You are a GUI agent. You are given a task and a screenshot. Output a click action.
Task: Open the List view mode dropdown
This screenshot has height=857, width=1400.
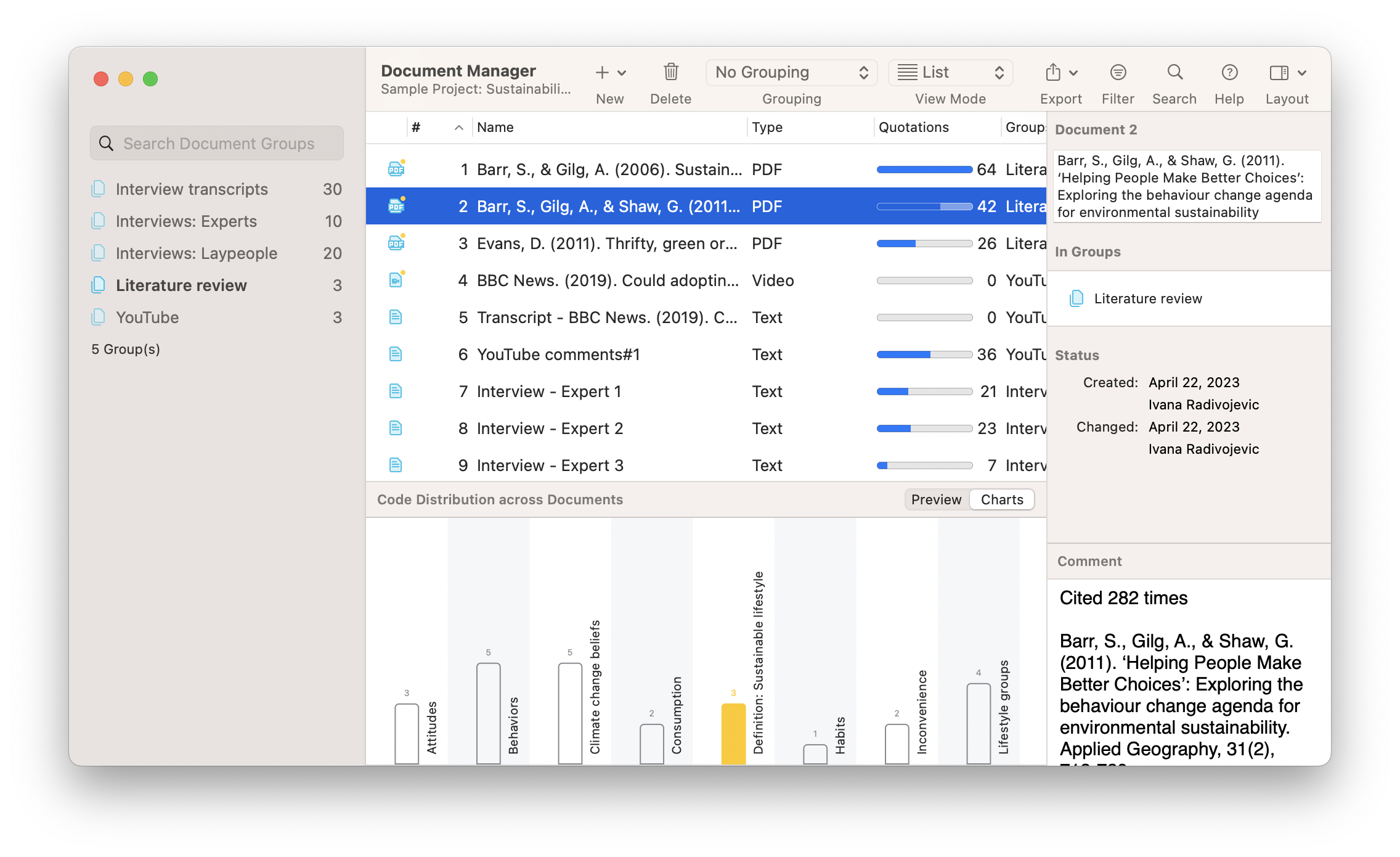coord(950,73)
